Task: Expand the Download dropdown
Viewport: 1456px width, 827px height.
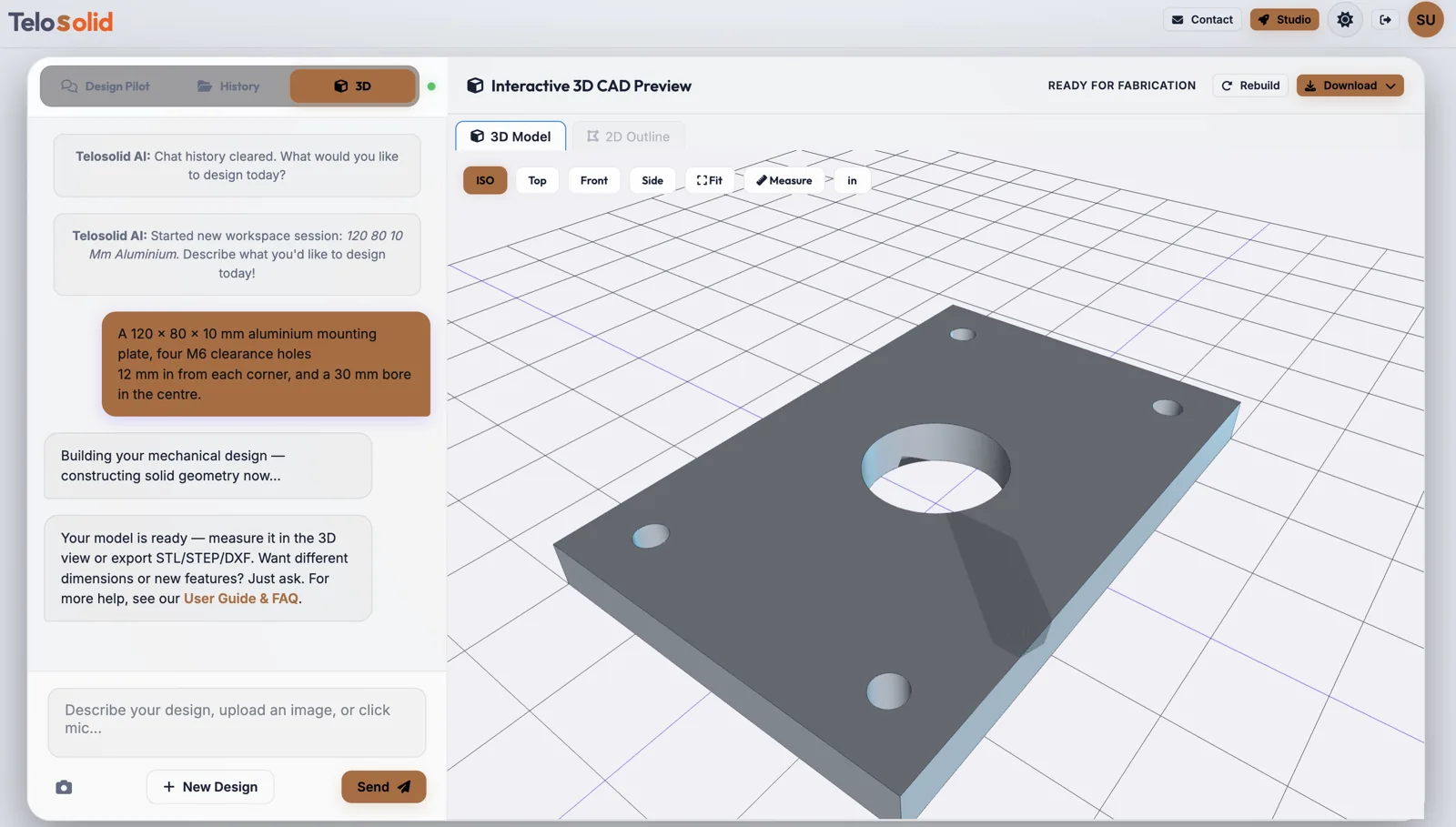Action: [1350, 86]
